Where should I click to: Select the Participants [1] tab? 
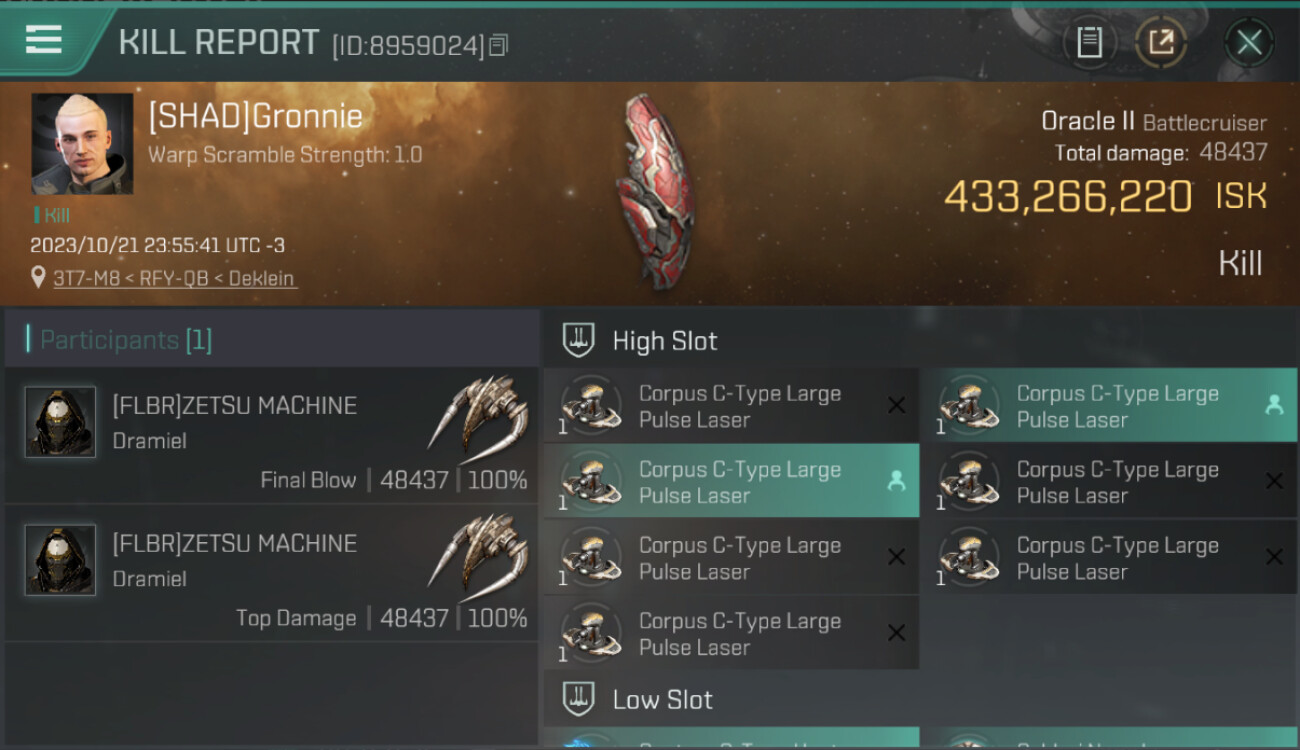pos(126,340)
